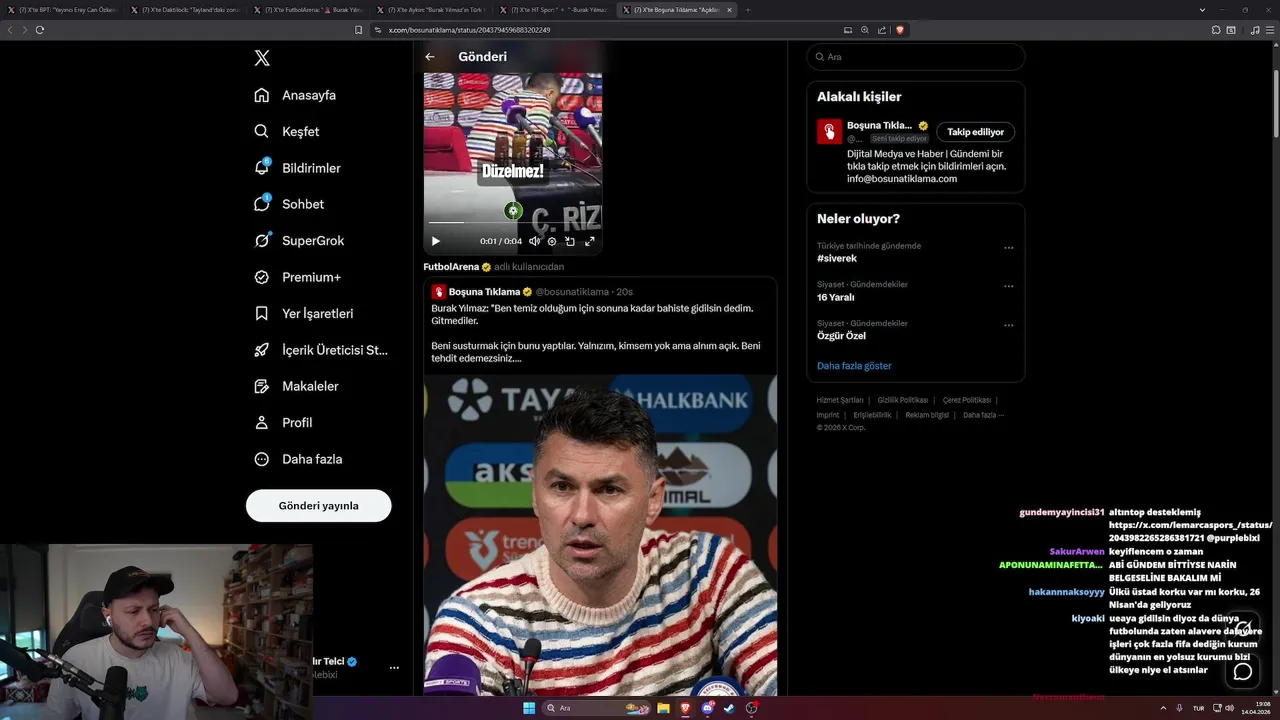Open Boşuna Tıklama quoted post author
1280x720 pixels.
pyautogui.click(x=484, y=292)
